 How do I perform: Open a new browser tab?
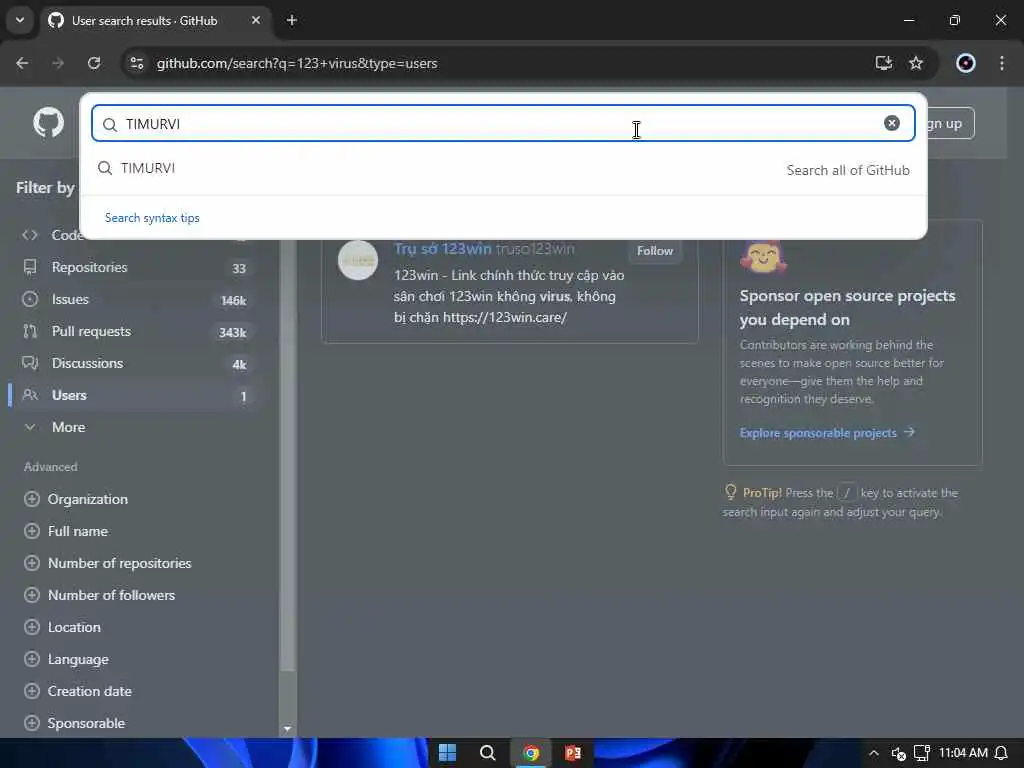pyautogui.click(x=292, y=20)
